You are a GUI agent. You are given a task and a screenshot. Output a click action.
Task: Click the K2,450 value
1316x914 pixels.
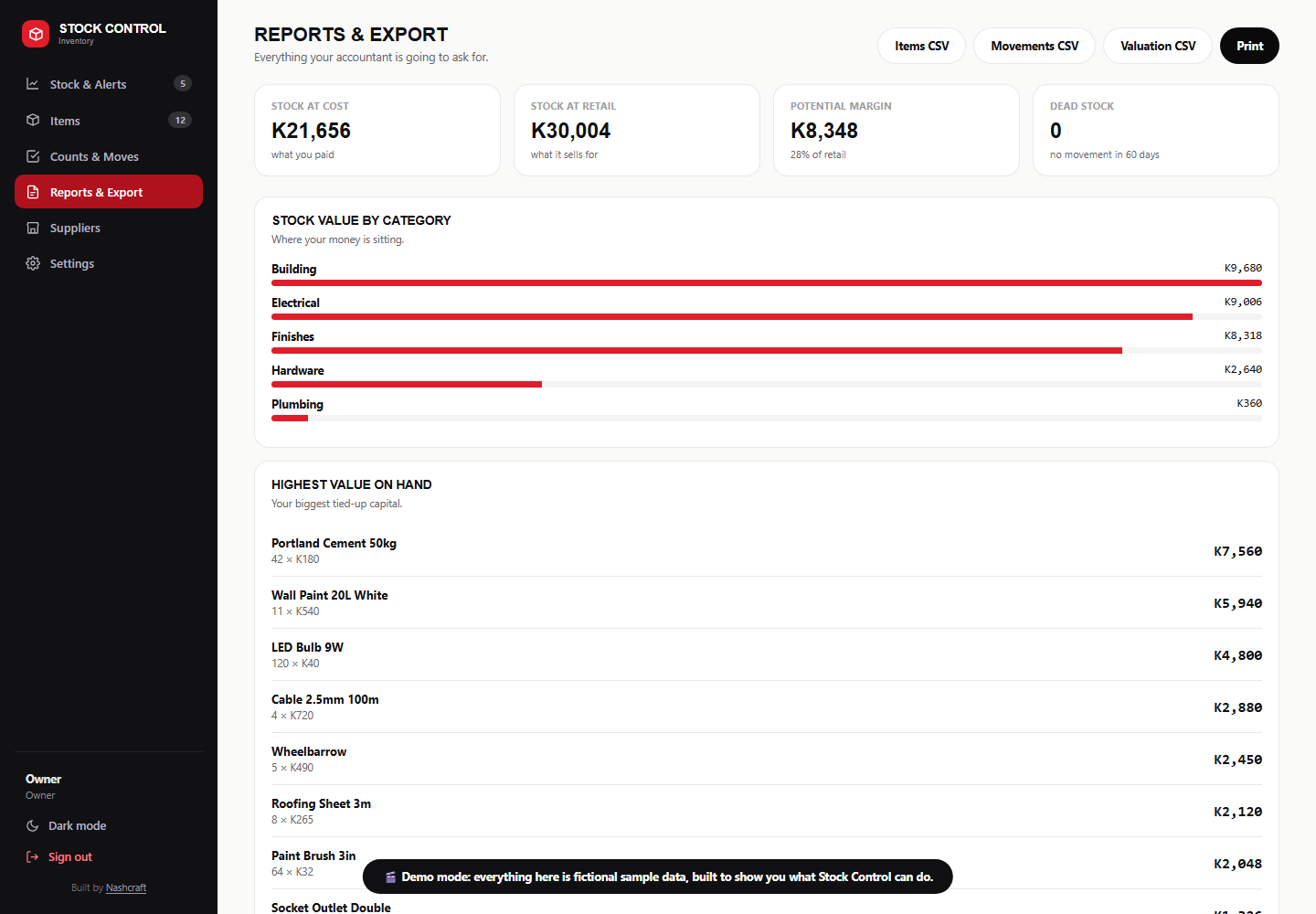1237,760
